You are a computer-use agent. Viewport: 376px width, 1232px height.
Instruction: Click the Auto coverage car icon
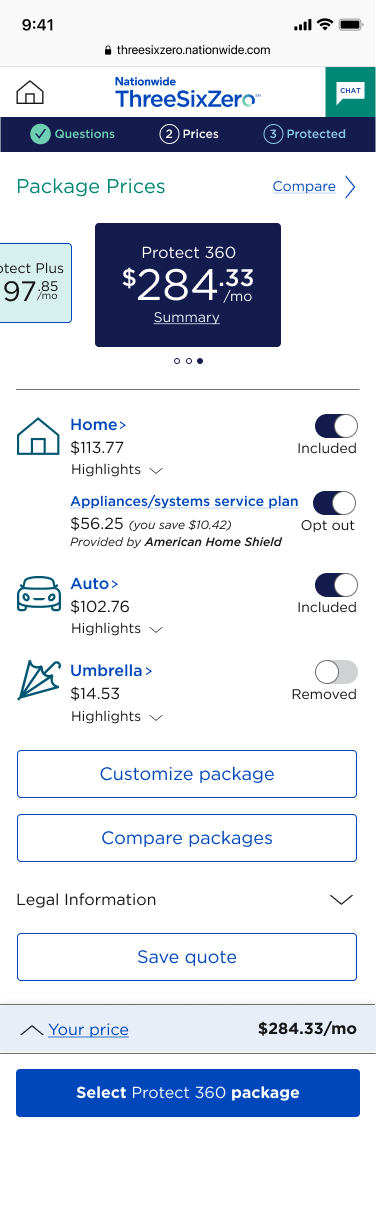38,593
